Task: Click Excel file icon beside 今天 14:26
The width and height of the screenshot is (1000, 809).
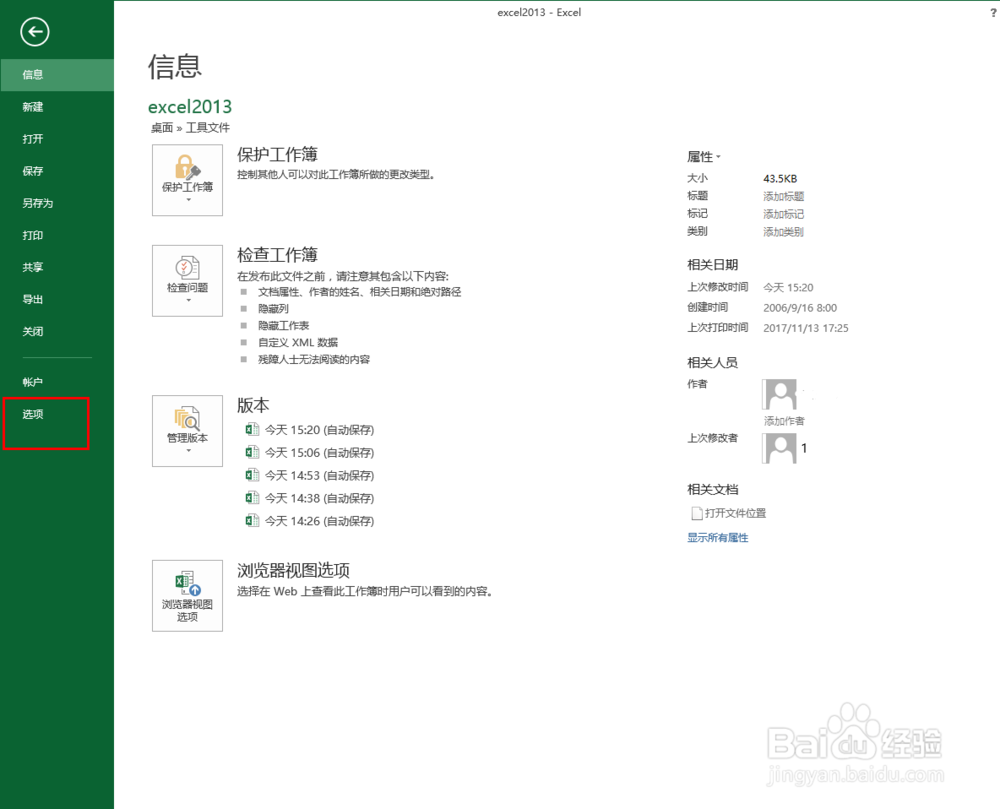Action: tap(252, 520)
